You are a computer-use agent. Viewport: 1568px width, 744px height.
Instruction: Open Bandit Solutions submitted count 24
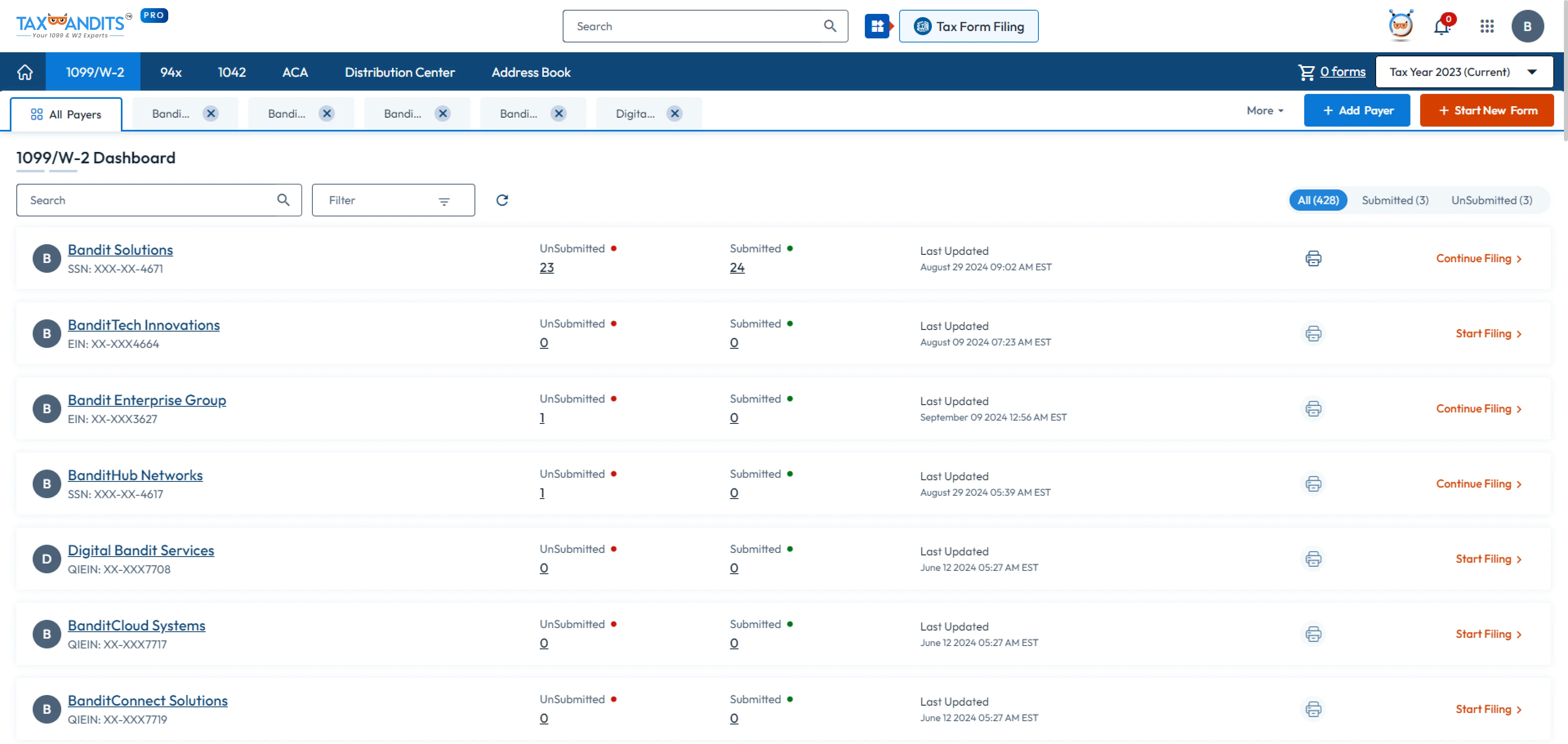click(x=737, y=267)
